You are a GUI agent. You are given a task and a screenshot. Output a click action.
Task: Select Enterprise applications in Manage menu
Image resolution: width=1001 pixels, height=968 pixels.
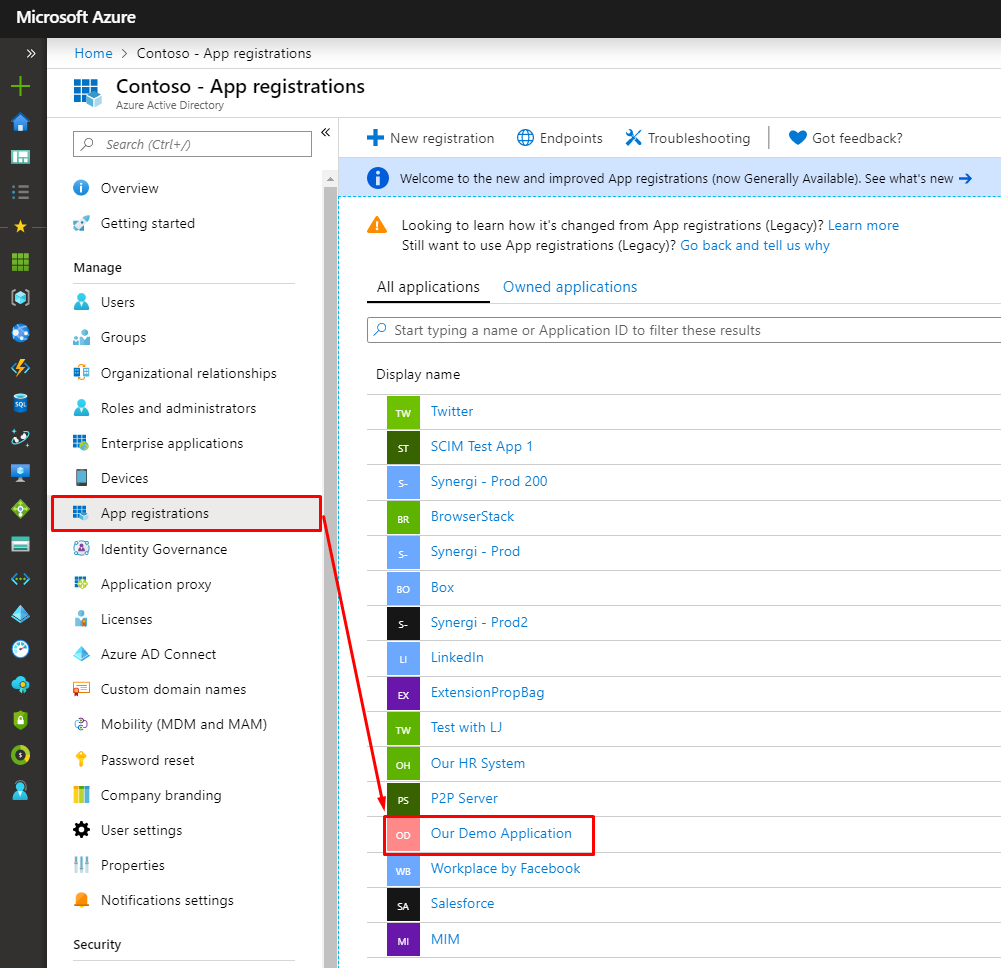point(172,443)
